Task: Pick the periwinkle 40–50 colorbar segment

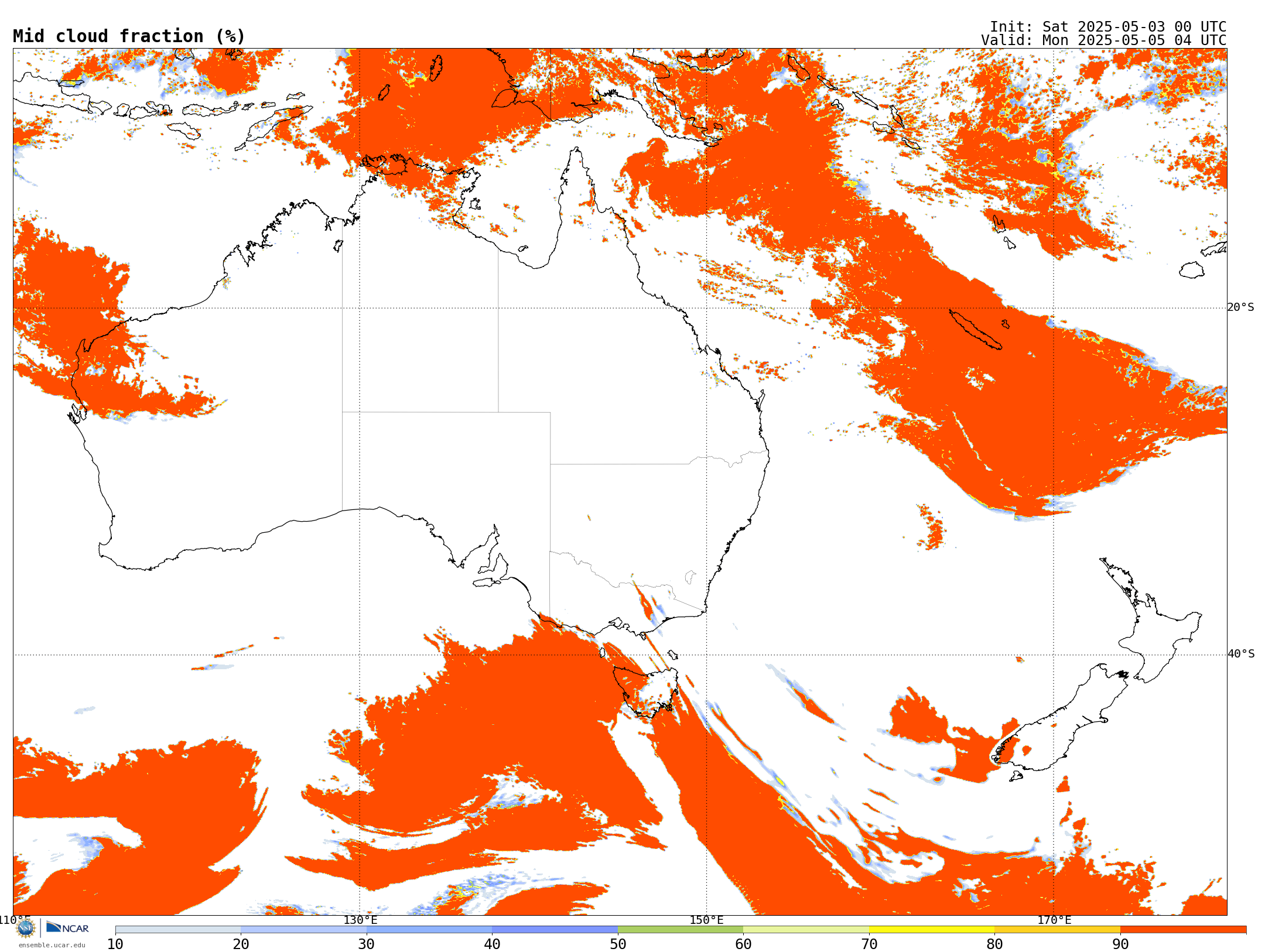Action: pyautogui.click(x=555, y=930)
